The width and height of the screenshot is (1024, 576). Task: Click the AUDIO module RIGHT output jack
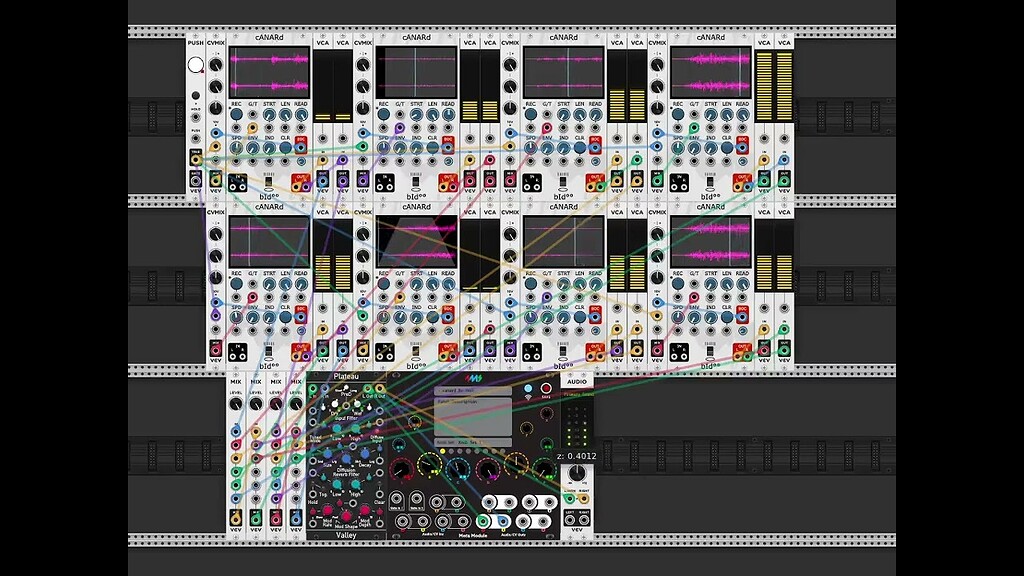tap(584, 520)
